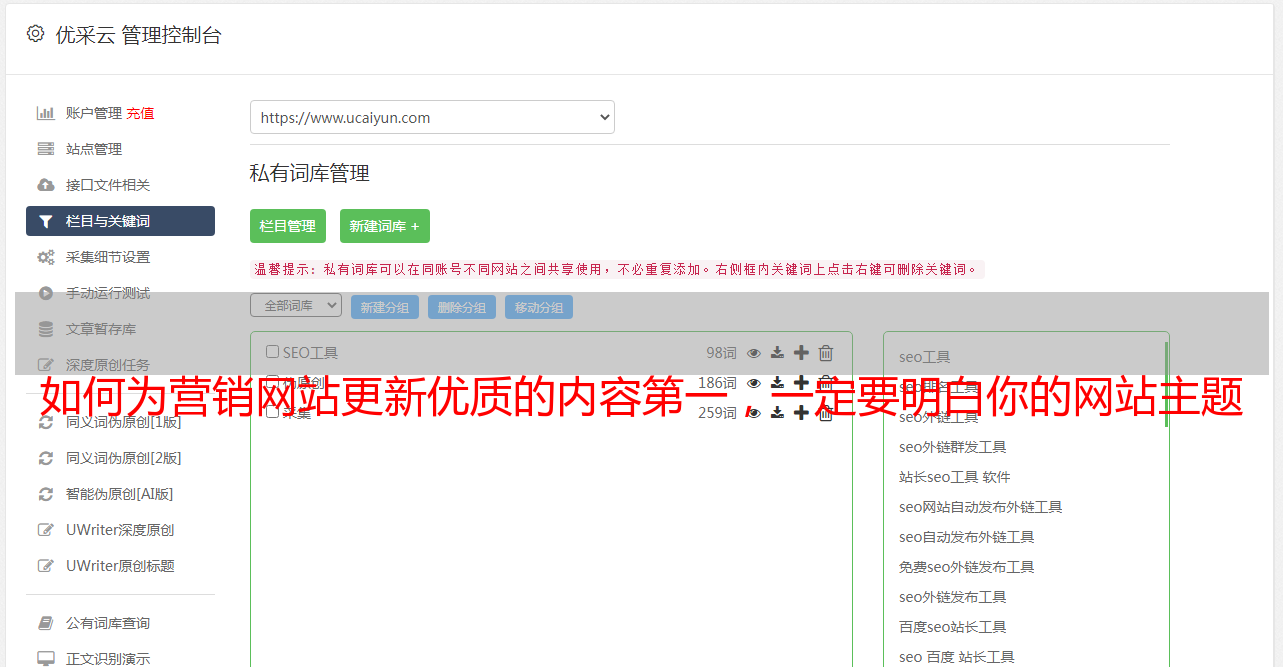Click the database icon for 文章暂存库
The width and height of the screenshot is (1283, 667).
(x=46, y=329)
